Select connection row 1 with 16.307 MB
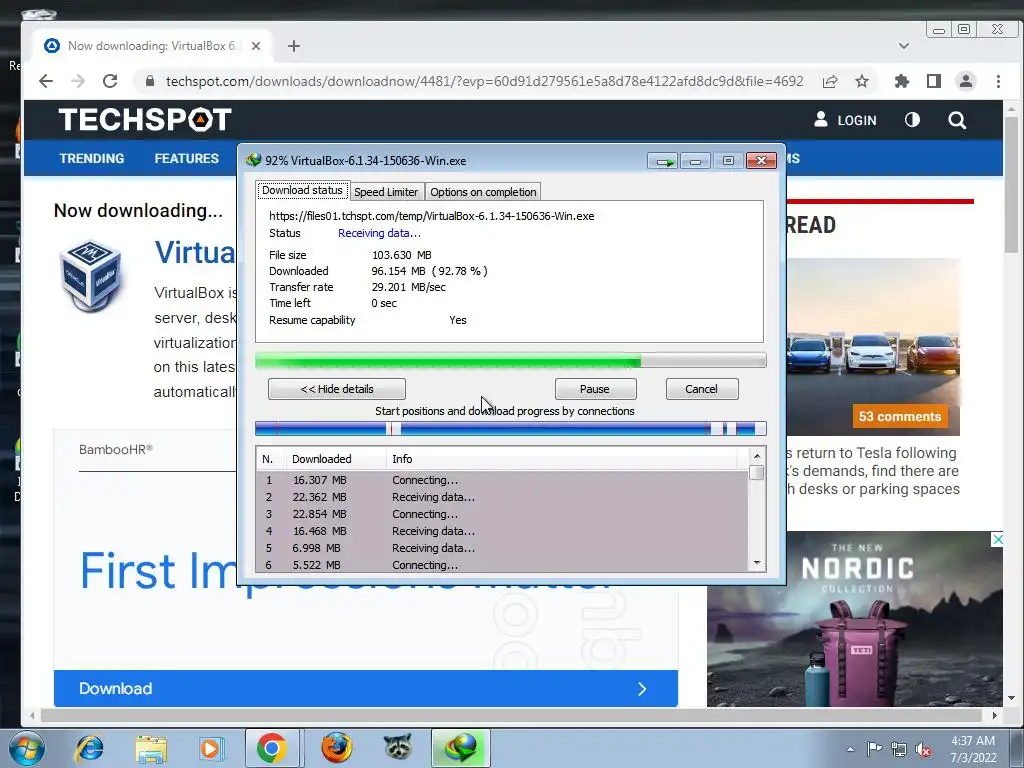The image size is (1024, 768). coord(502,480)
